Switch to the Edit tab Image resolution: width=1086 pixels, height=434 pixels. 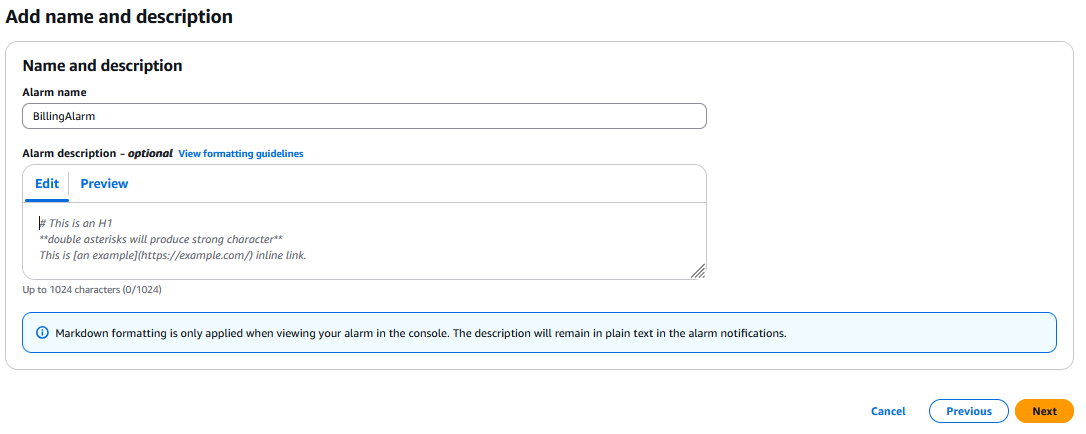point(47,184)
